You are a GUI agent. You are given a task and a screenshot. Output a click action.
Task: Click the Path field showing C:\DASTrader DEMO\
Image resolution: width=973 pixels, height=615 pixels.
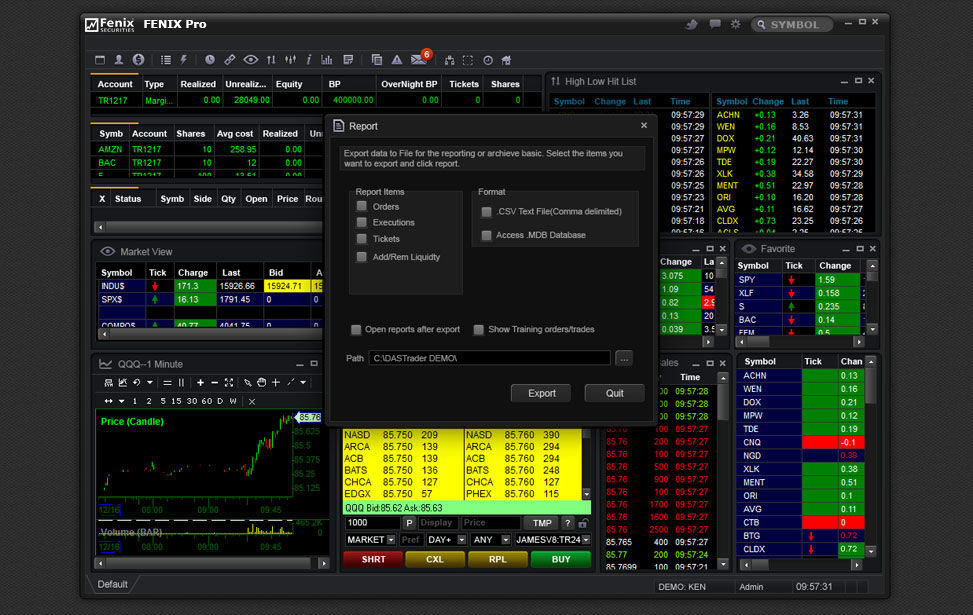tap(490, 358)
